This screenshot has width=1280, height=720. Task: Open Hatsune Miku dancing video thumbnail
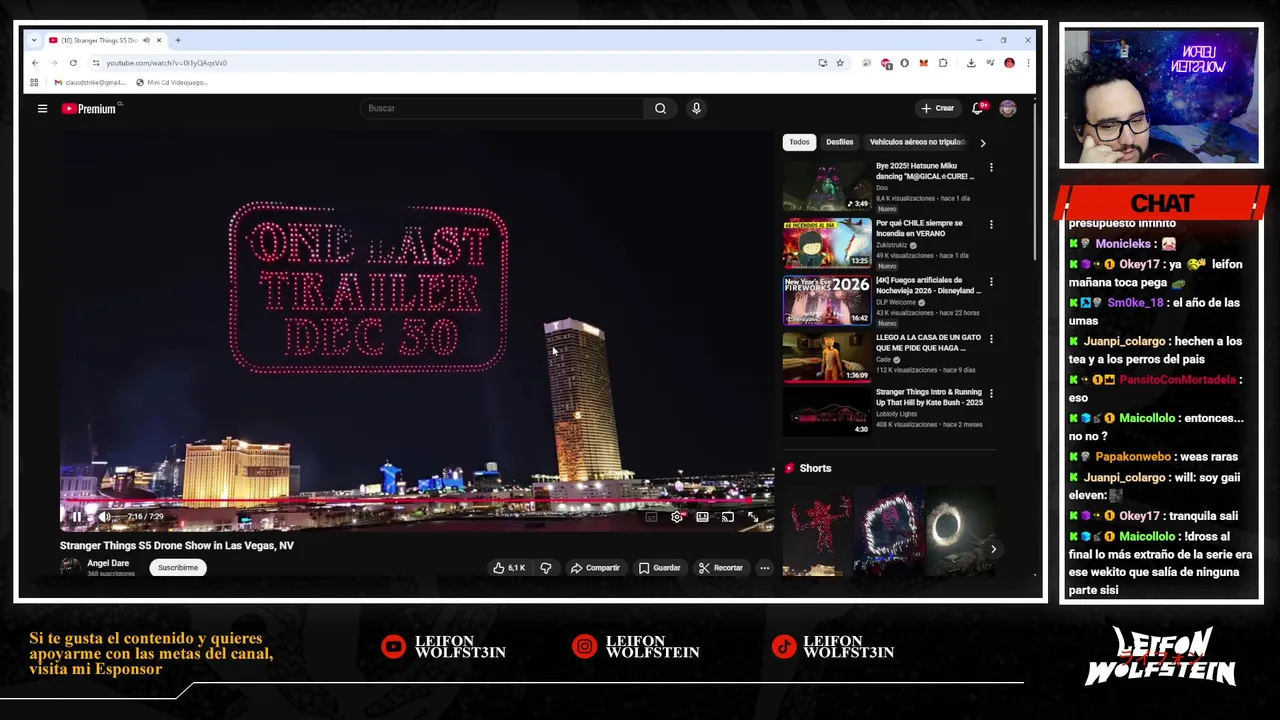coord(827,186)
